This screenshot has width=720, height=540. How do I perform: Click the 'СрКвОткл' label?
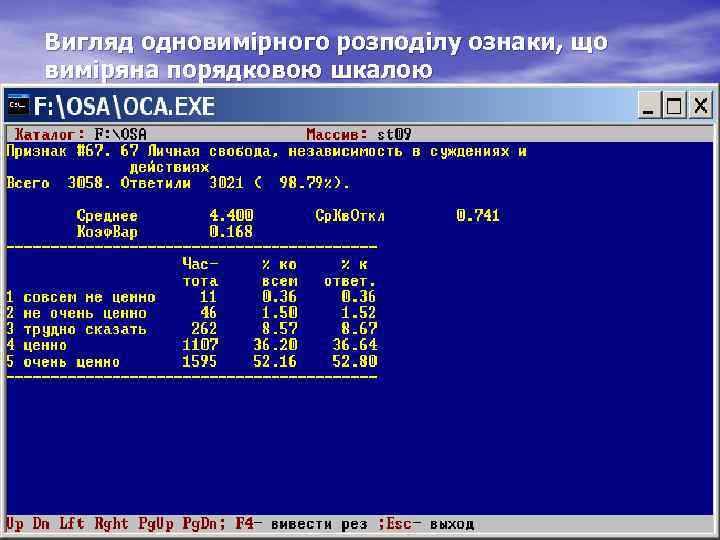point(349,216)
